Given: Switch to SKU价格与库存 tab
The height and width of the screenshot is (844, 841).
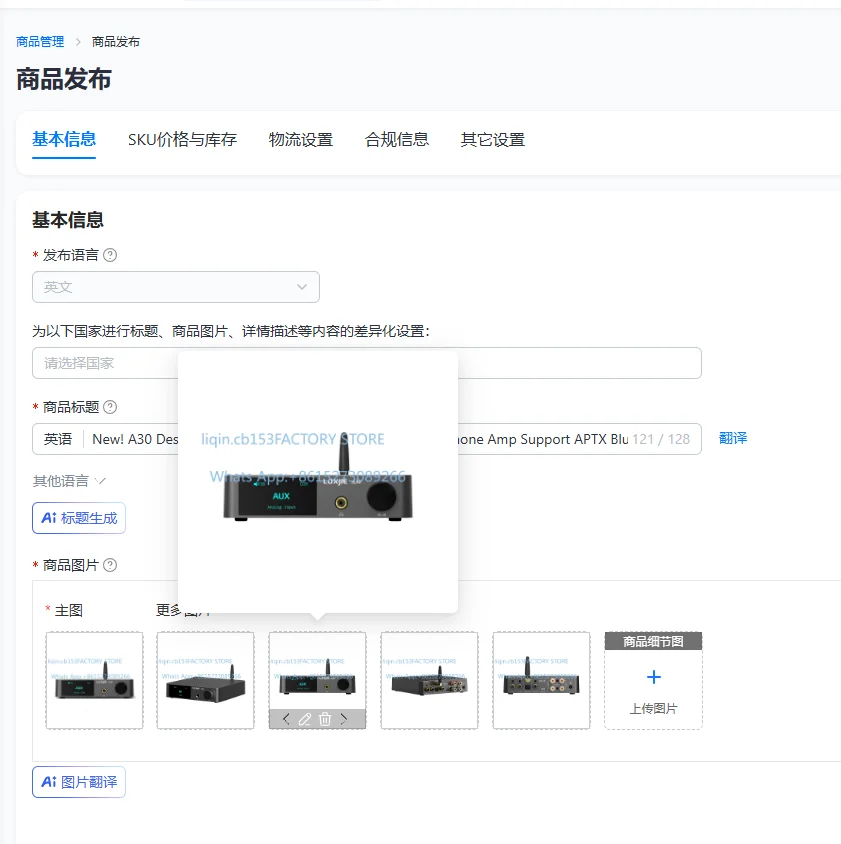Looking at the screenshot, I should point(183,139).
